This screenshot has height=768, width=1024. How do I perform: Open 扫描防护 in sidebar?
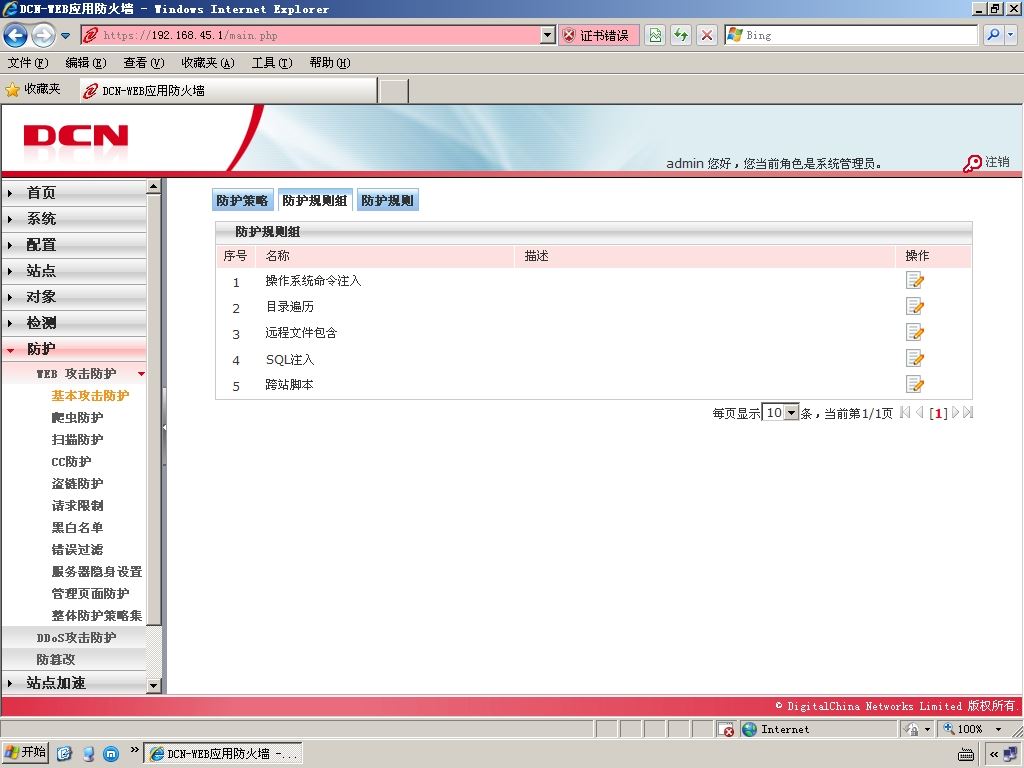pyautogui.click(x=77, y=440)
